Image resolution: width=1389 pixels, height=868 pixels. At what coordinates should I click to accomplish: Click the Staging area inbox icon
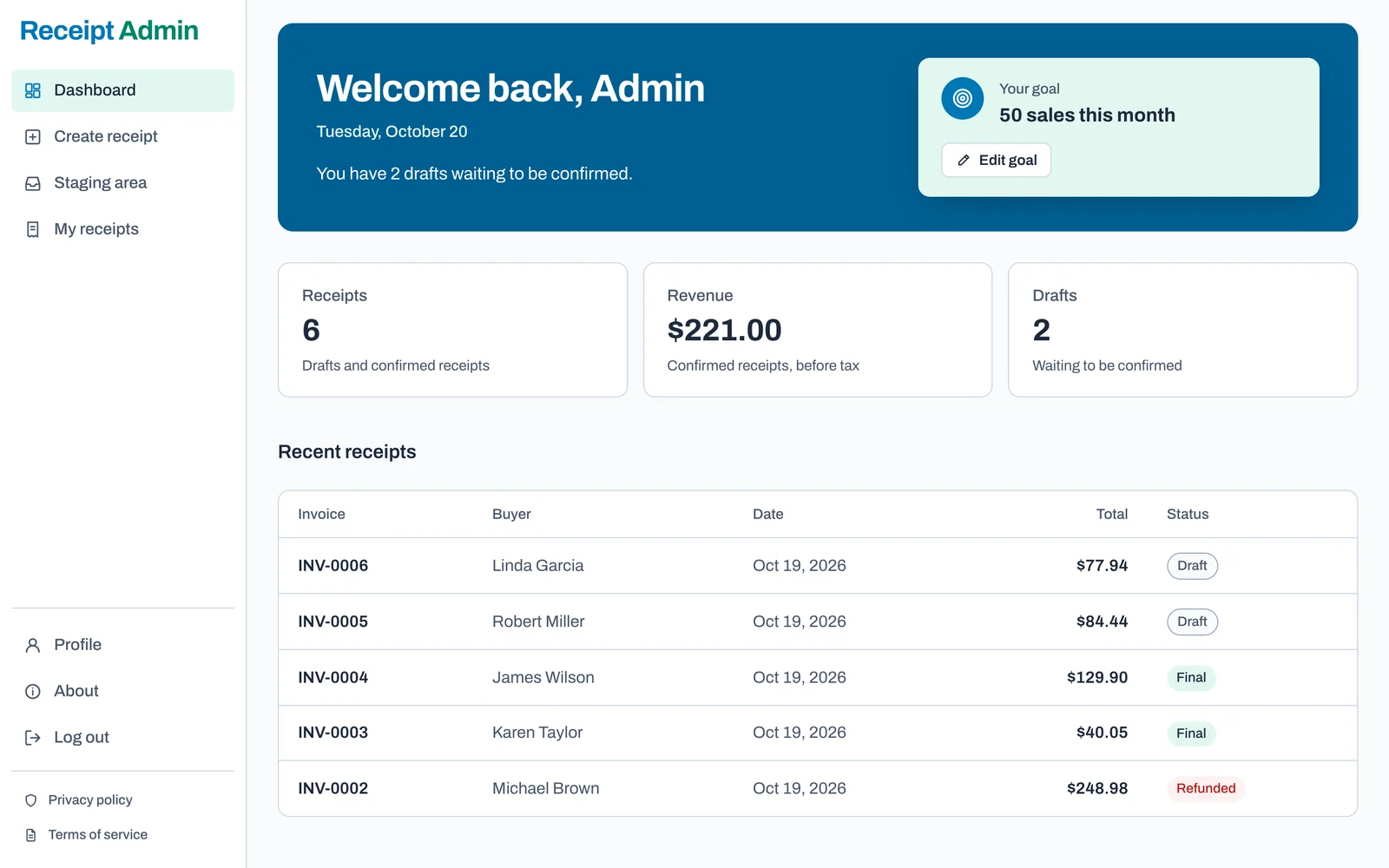pyautogui.click(x=33, y=183)
